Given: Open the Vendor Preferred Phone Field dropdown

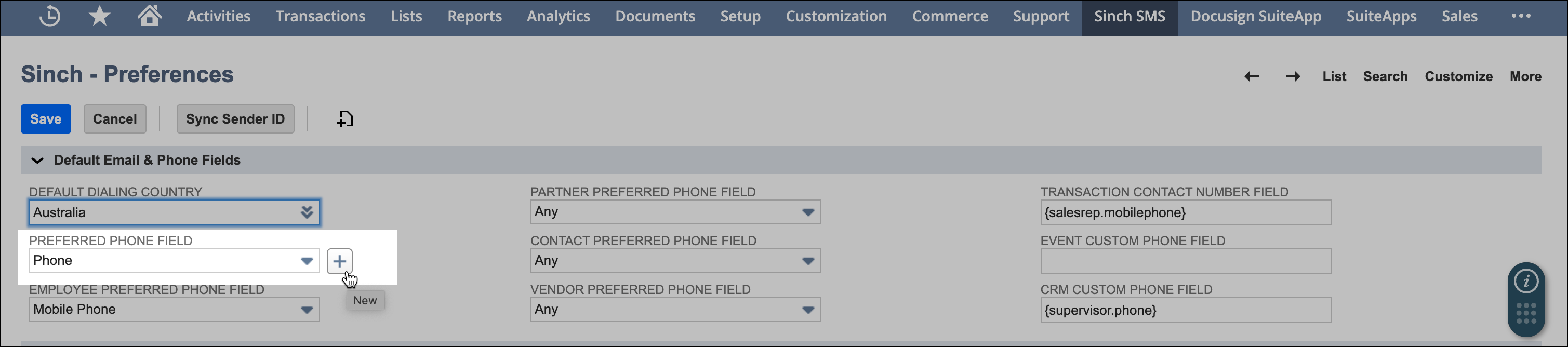Looking at the screenshot, I should [675, 309].
